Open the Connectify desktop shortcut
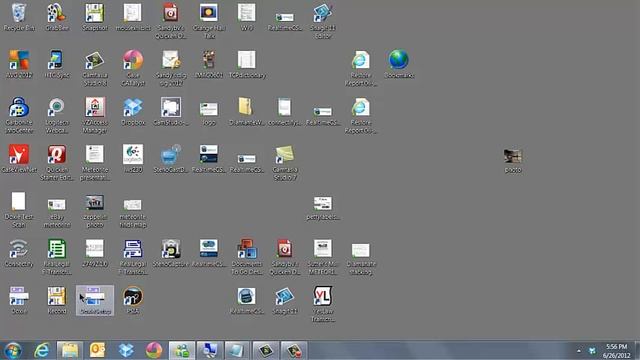 19,253
